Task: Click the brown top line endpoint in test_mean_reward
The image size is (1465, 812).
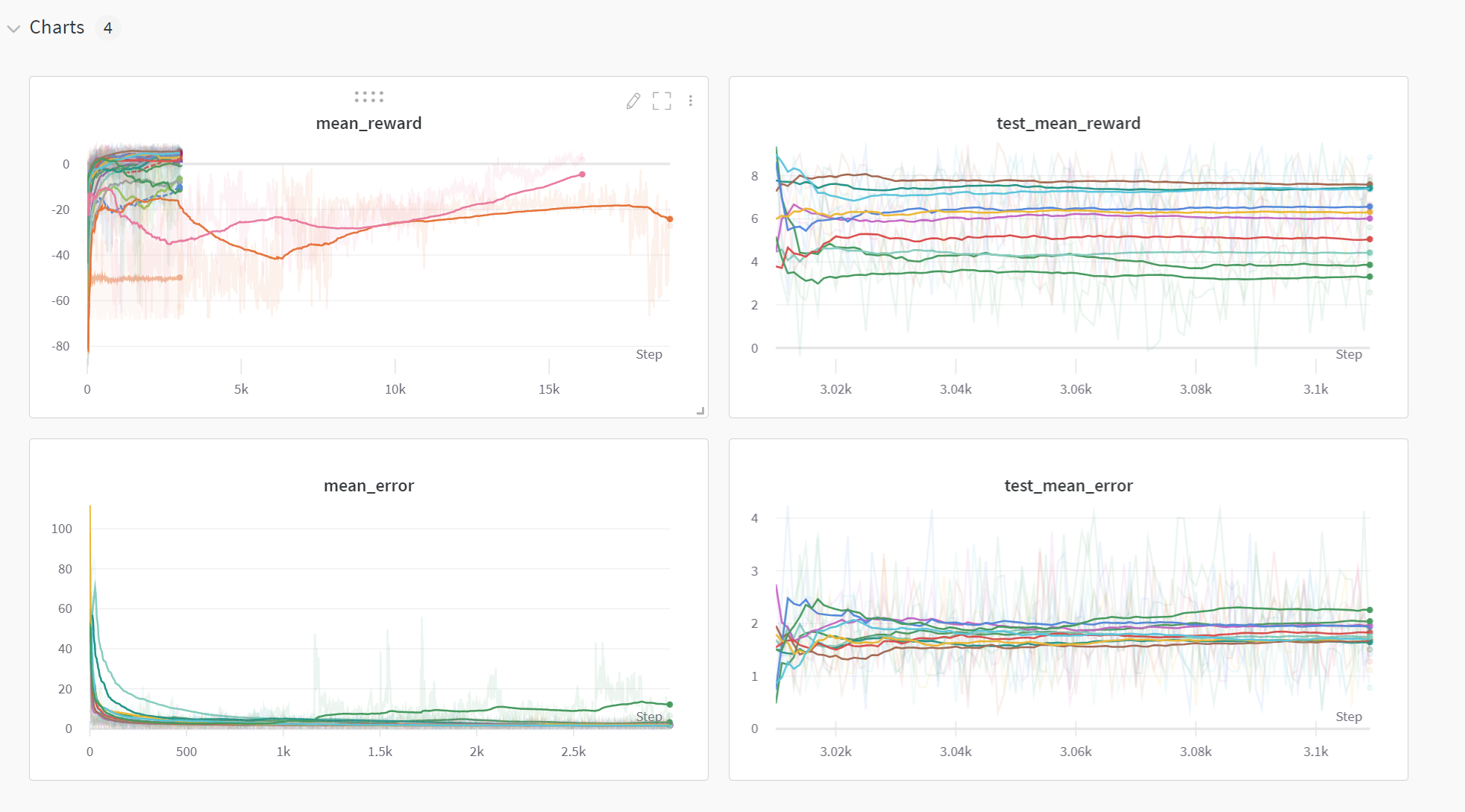Action: pyautogui.click(x=1370, y=184)
